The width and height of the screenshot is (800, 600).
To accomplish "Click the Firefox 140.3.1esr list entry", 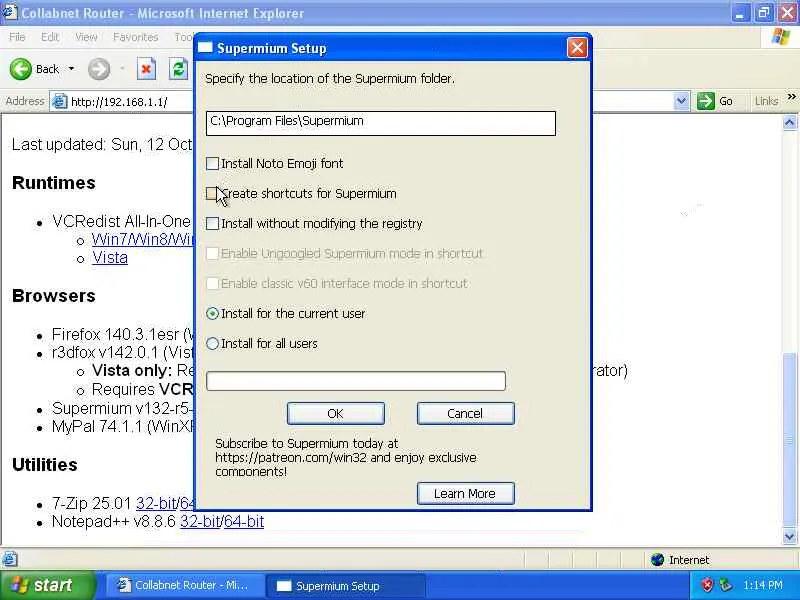I will [x=122, y=335].
